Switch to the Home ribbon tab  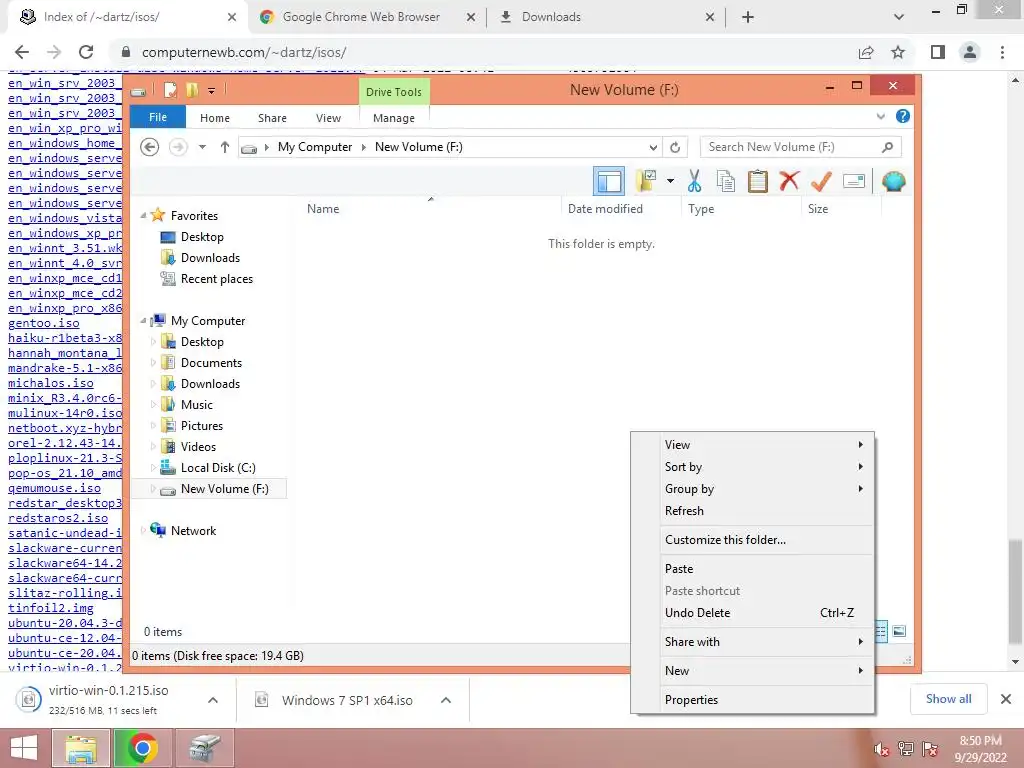coord(215,118)
